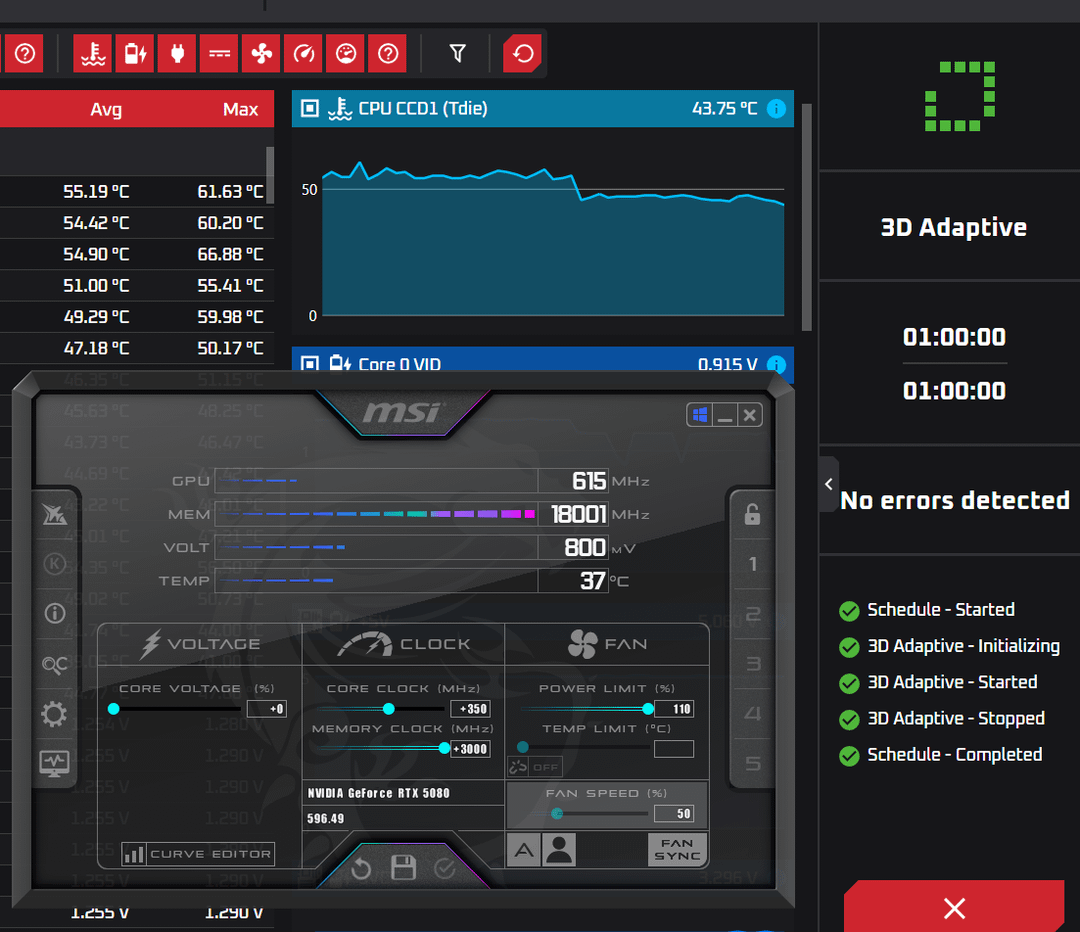This screenshot has width=1080, height=932.
Task: Open info for Core 0 VID graph
Action: pyautogui.click(x=776, y=364)
